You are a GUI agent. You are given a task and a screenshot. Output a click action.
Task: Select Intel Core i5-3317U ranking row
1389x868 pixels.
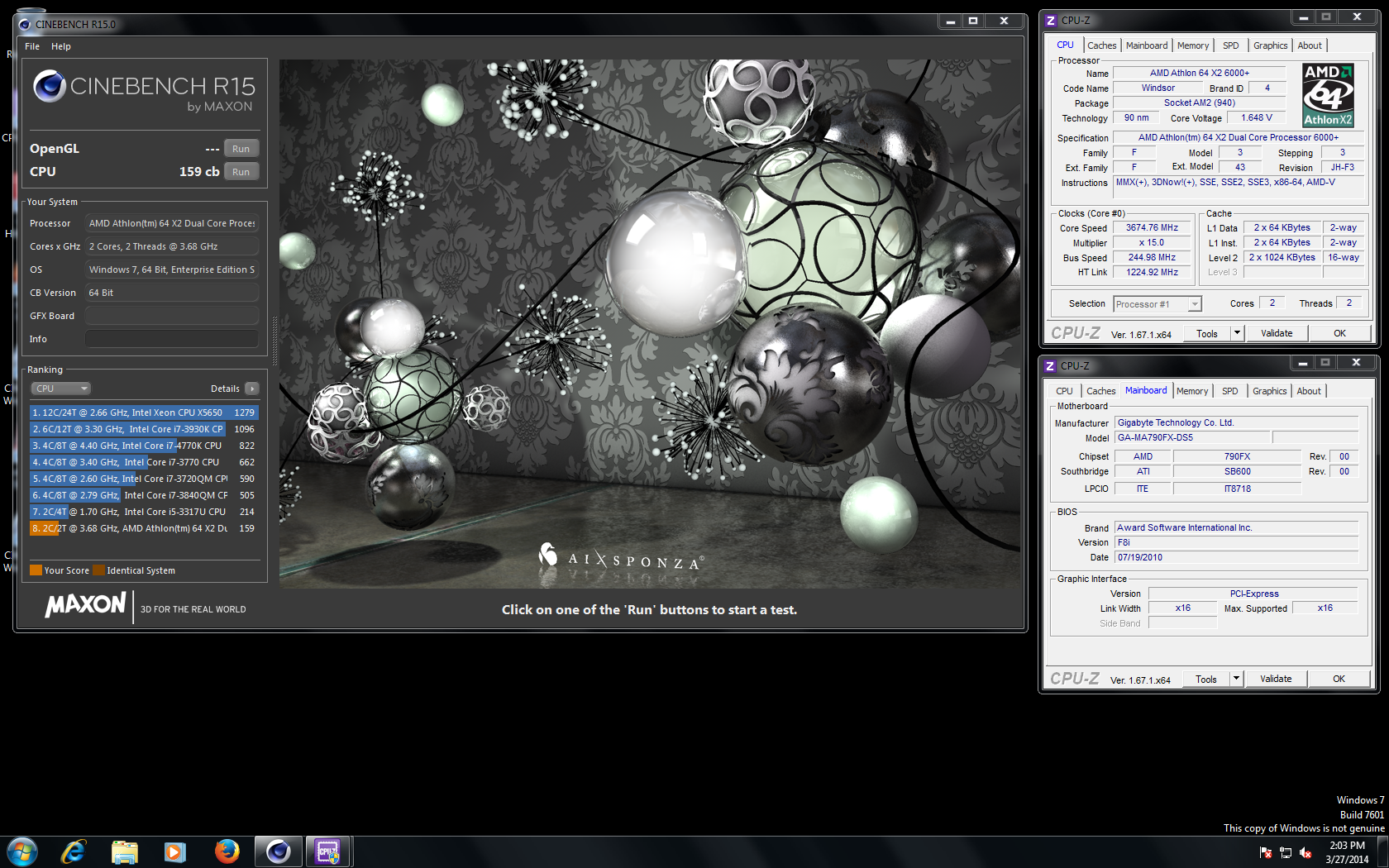(x=144, y=512)
